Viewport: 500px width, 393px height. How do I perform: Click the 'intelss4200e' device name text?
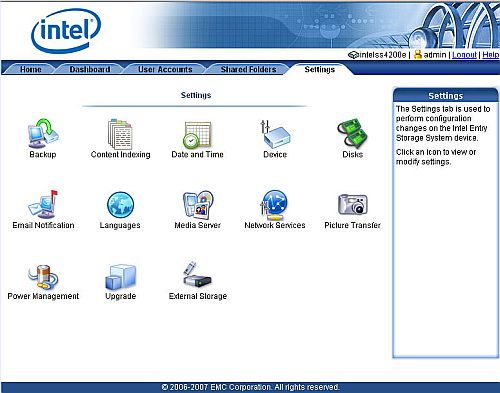tap(382, 55)
